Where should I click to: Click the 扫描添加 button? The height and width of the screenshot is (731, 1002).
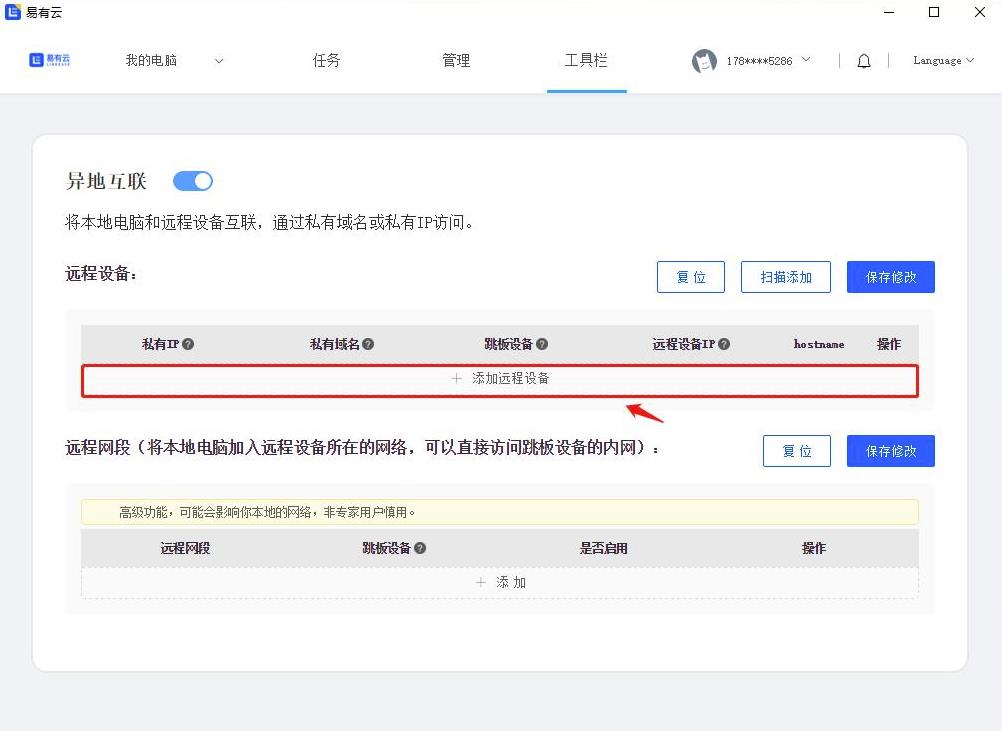786,277
